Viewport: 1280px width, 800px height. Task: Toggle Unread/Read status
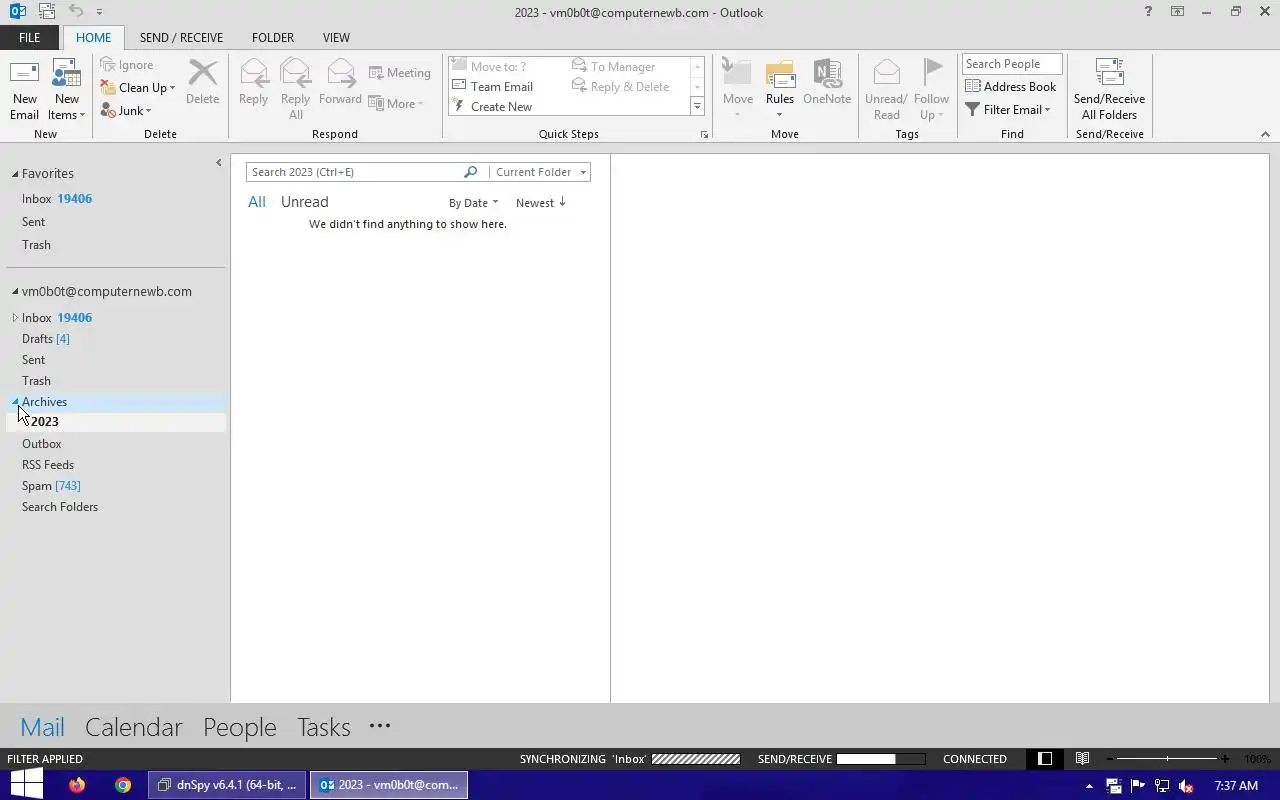(x=886, y=90)
